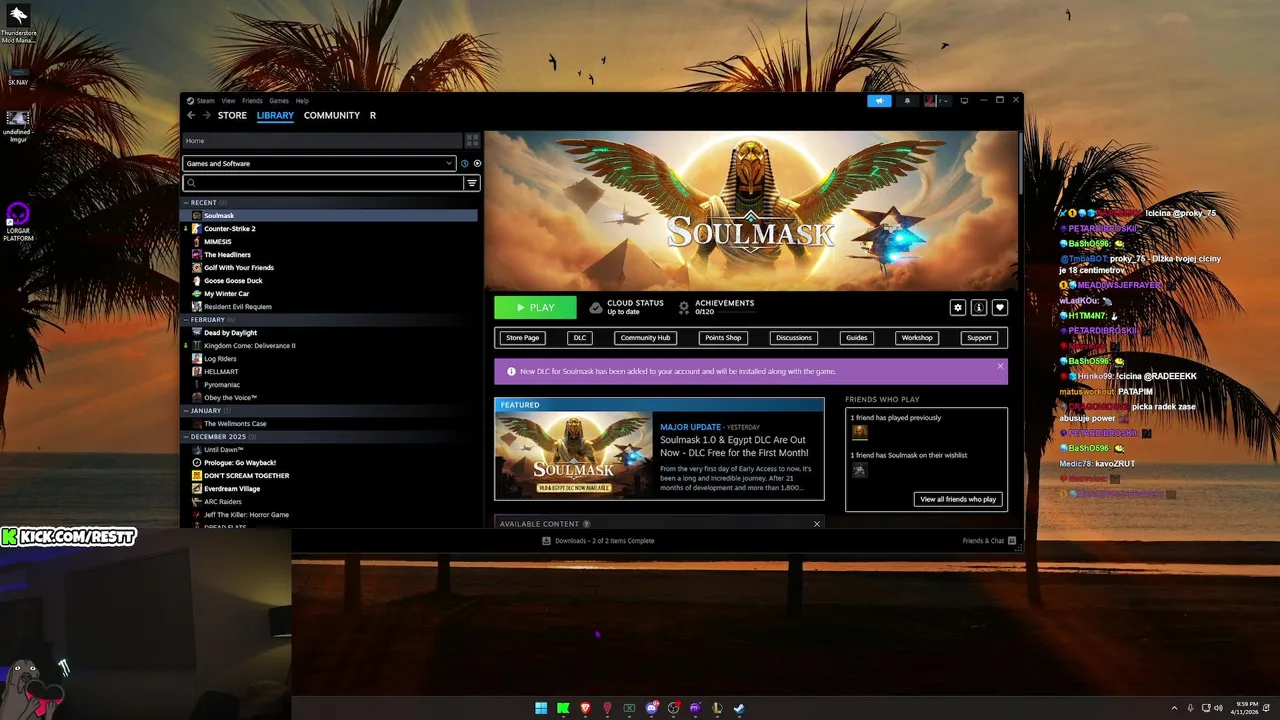
Task: Switch to Big Picture mode icon
Action: [964, 100]
